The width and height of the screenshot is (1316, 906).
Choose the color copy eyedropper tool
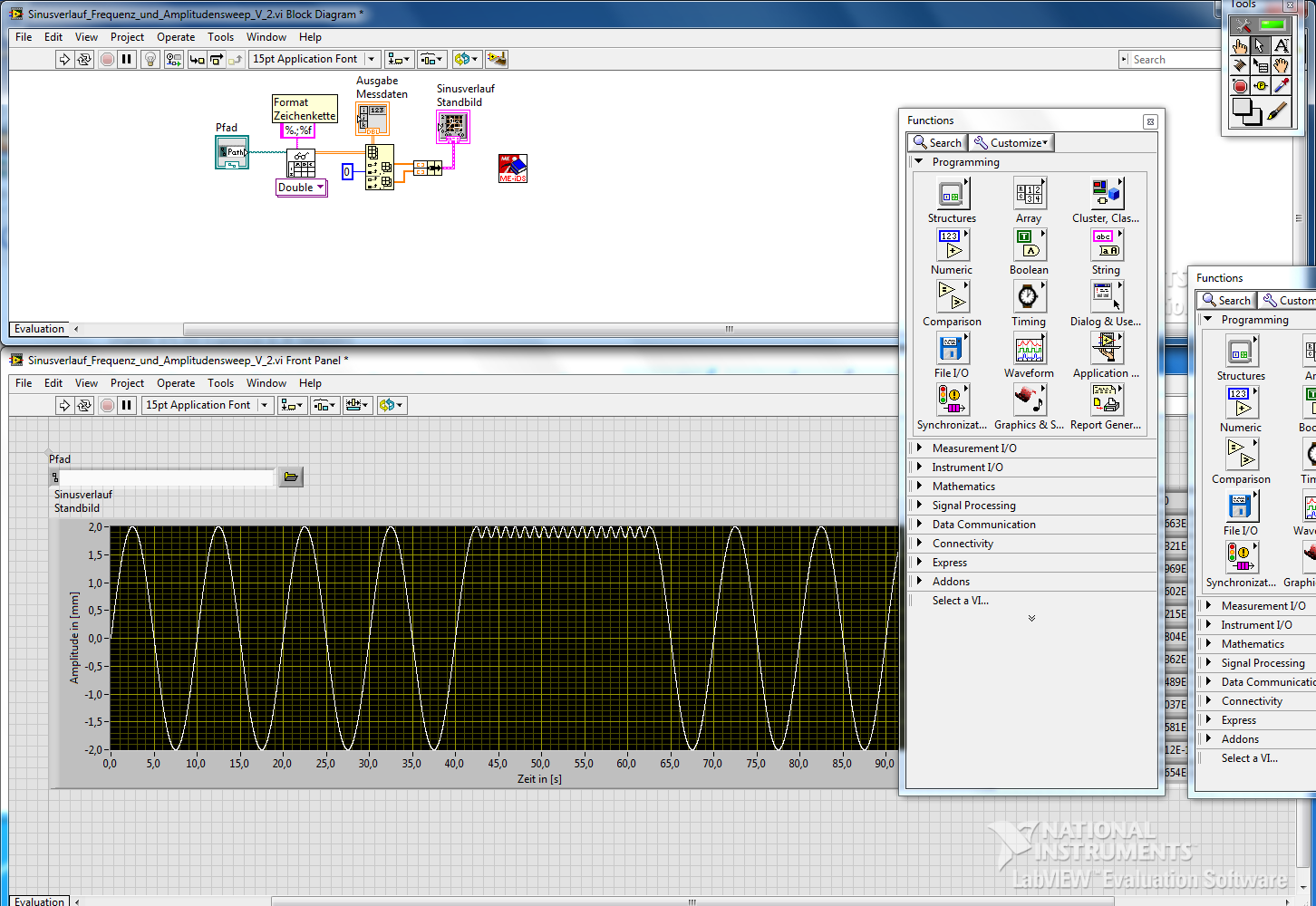[1281, 86]
